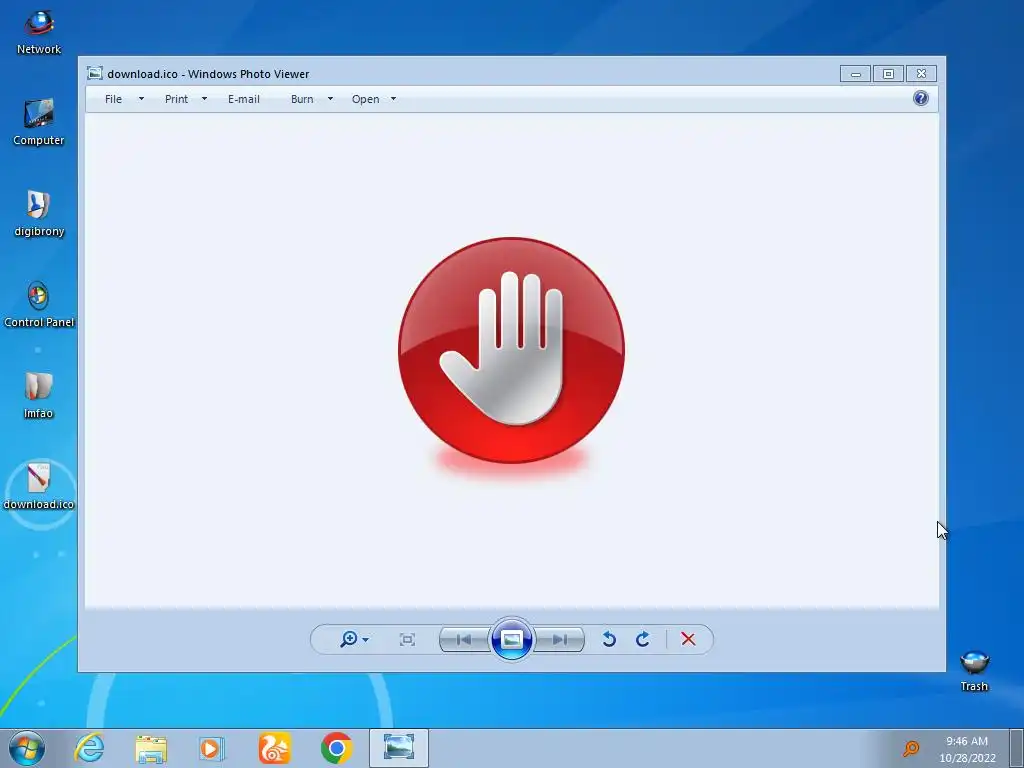This screenshot has height=768, width=1024.
Task: Click E-mail in the toolbar
Action: [x=244, y=99]
